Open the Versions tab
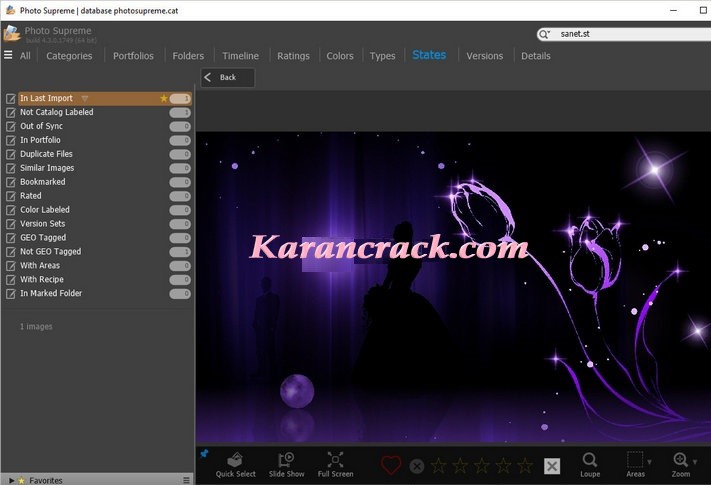 pos(484,56)
